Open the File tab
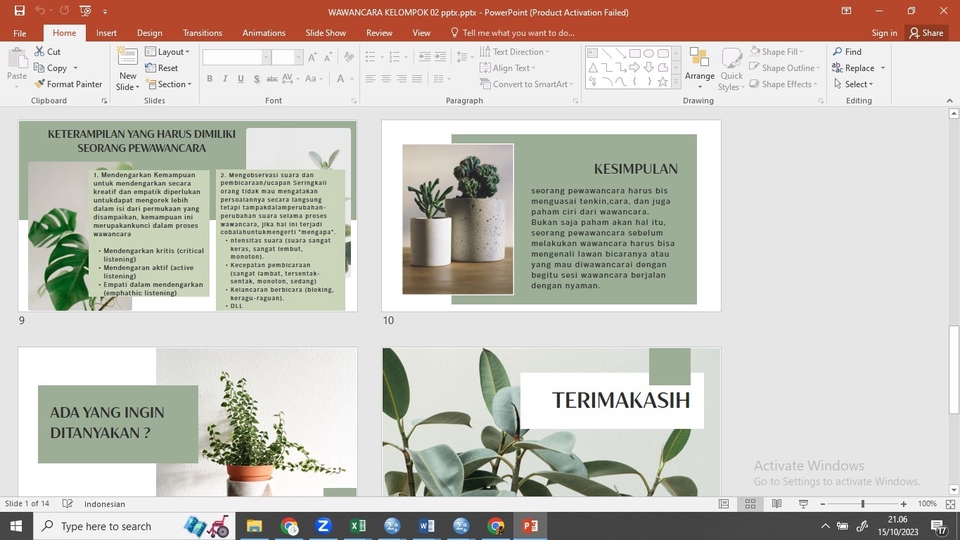This screenshot has height=540, width=960. click(20, 33)
